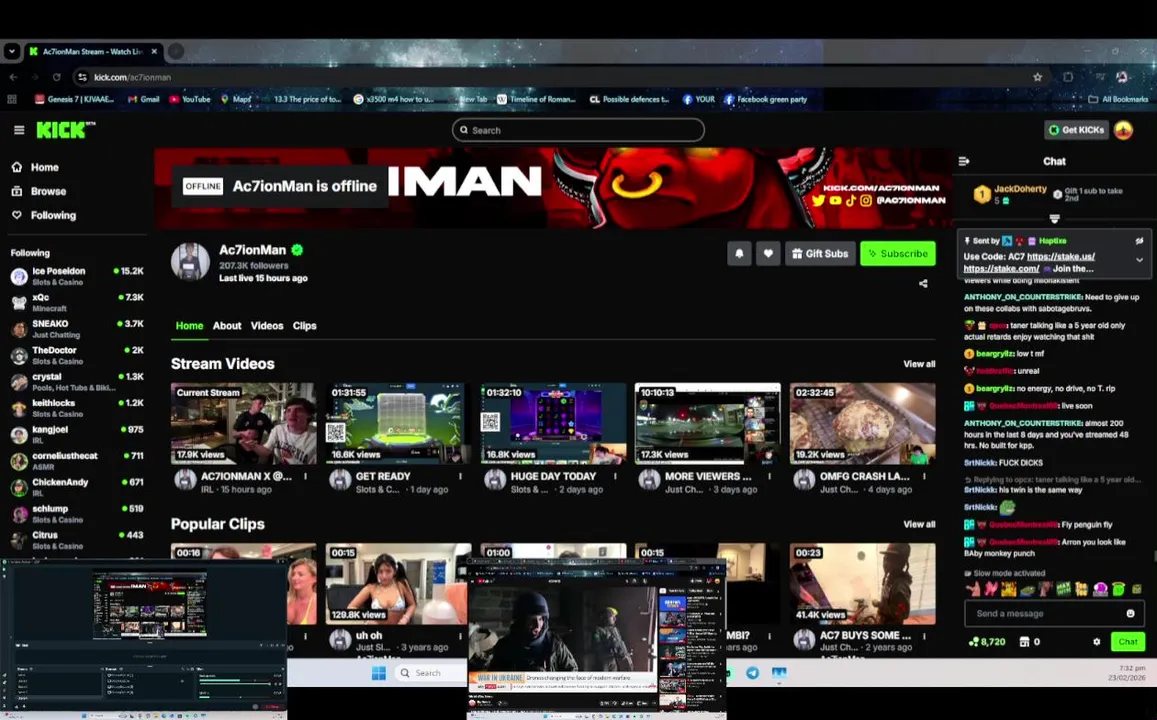This screenshot has width=1157, height=720.
Task: Collapse the chat panel with arrow icon
Action: [964, 161]
